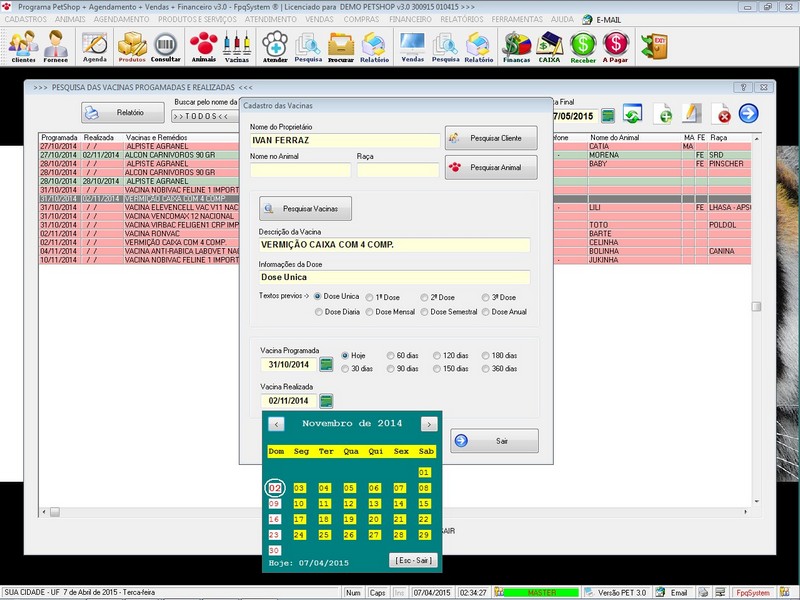Click the horizontal scrollbar thumb under list
This screenshot has height=600, width=800.
pos(55,512)
